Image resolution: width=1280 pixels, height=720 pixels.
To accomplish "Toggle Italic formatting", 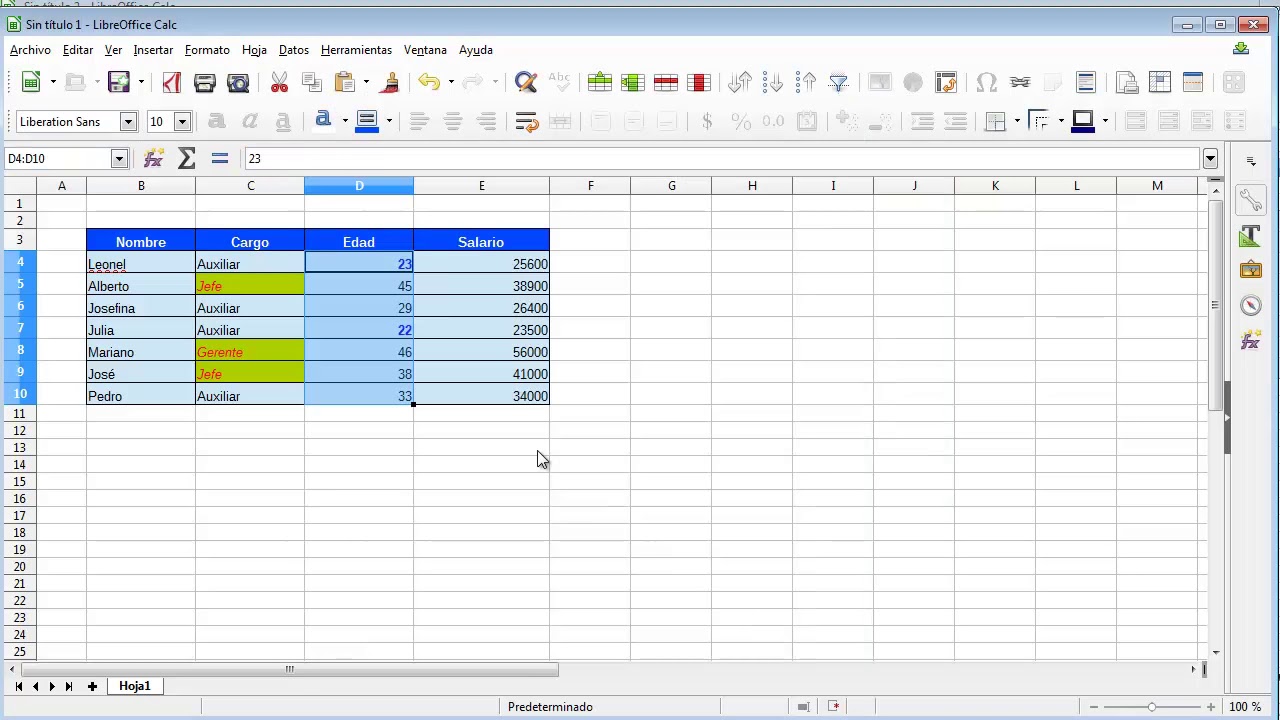I will pos(250,121).
